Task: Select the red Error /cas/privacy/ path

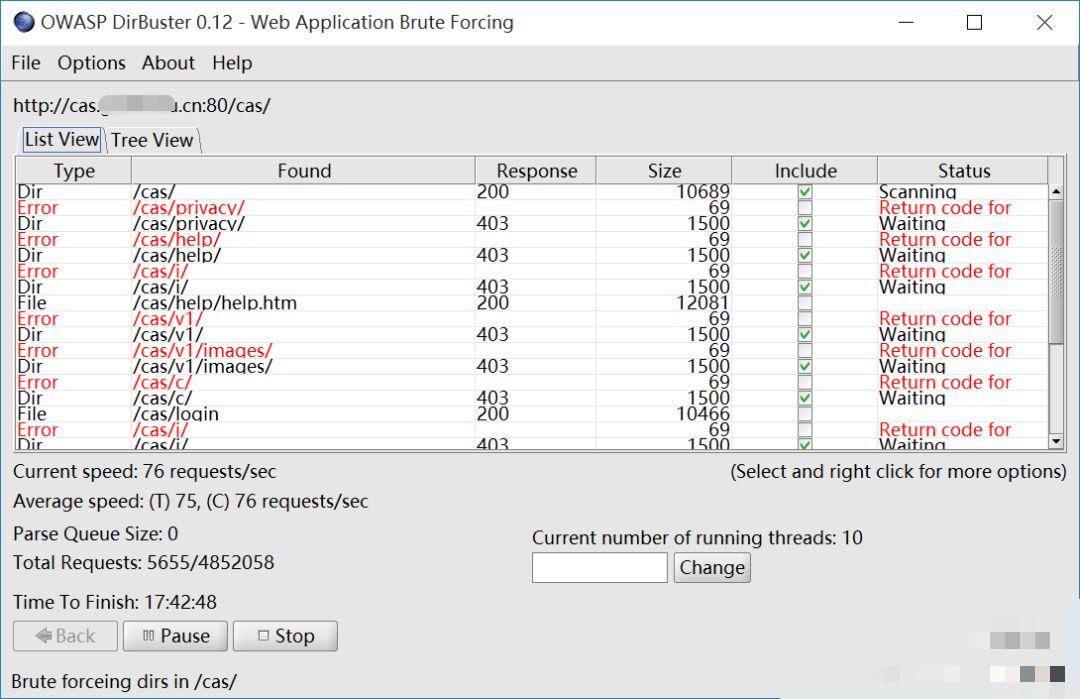Action: pyautogui.click(x=189, y=207)
